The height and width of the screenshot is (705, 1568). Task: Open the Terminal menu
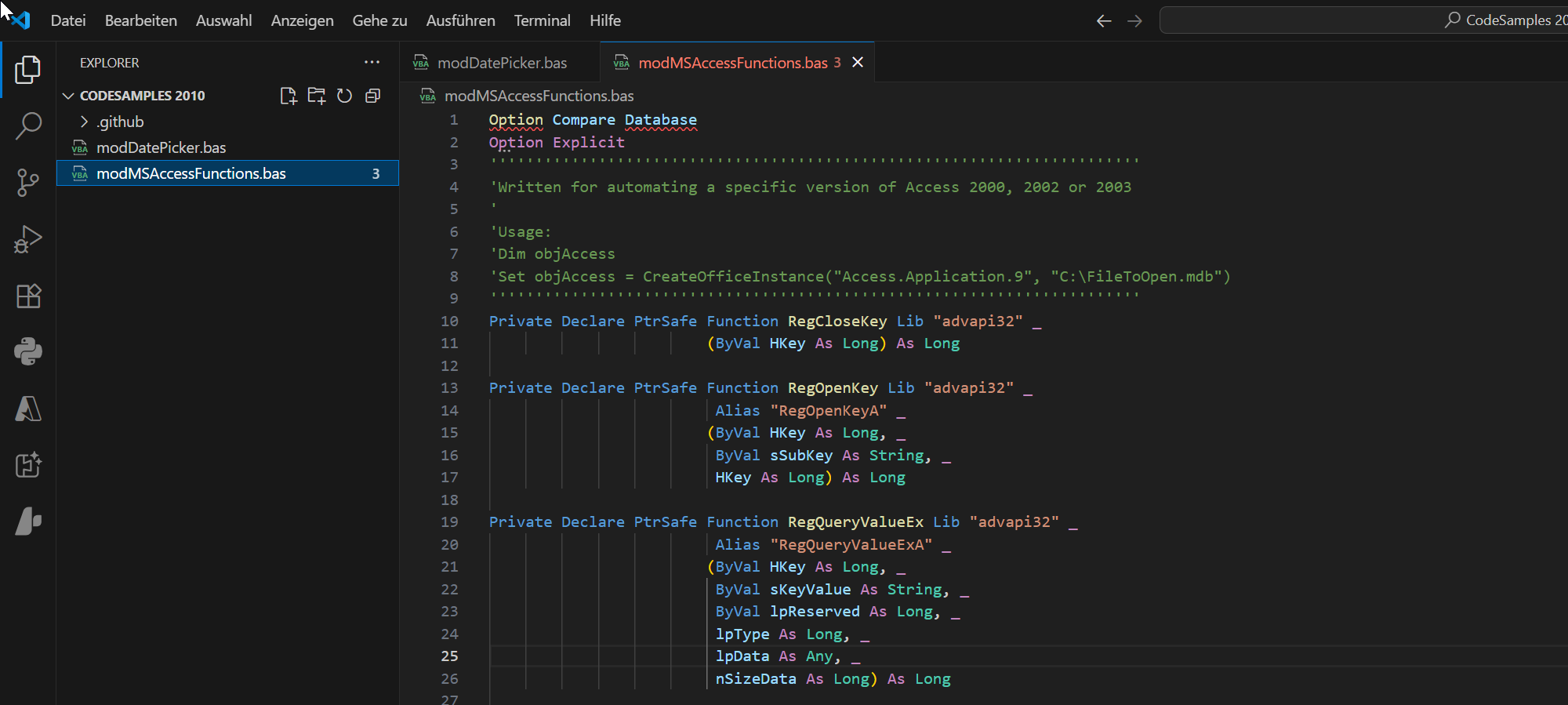[x=542, y=20]
